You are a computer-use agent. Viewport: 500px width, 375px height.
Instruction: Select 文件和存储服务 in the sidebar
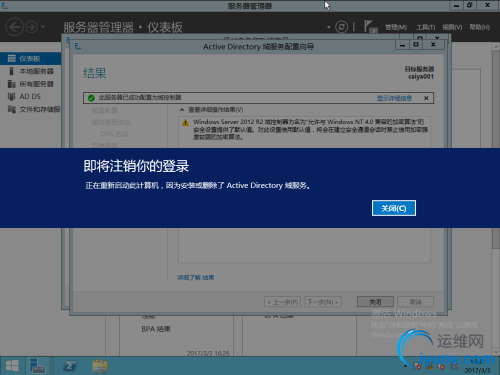(30, 109)
